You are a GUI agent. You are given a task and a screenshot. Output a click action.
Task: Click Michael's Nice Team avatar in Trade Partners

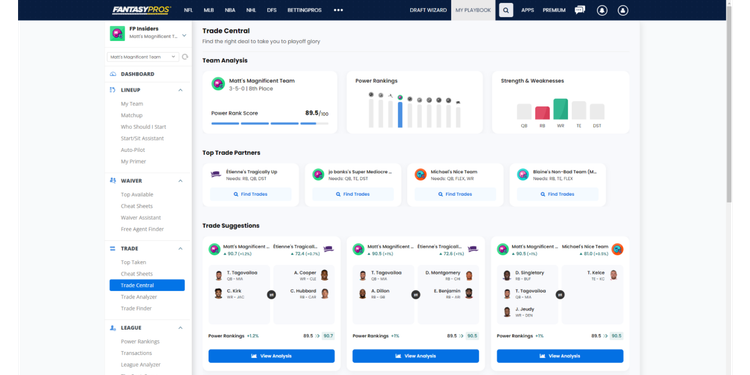pos(420,175)
